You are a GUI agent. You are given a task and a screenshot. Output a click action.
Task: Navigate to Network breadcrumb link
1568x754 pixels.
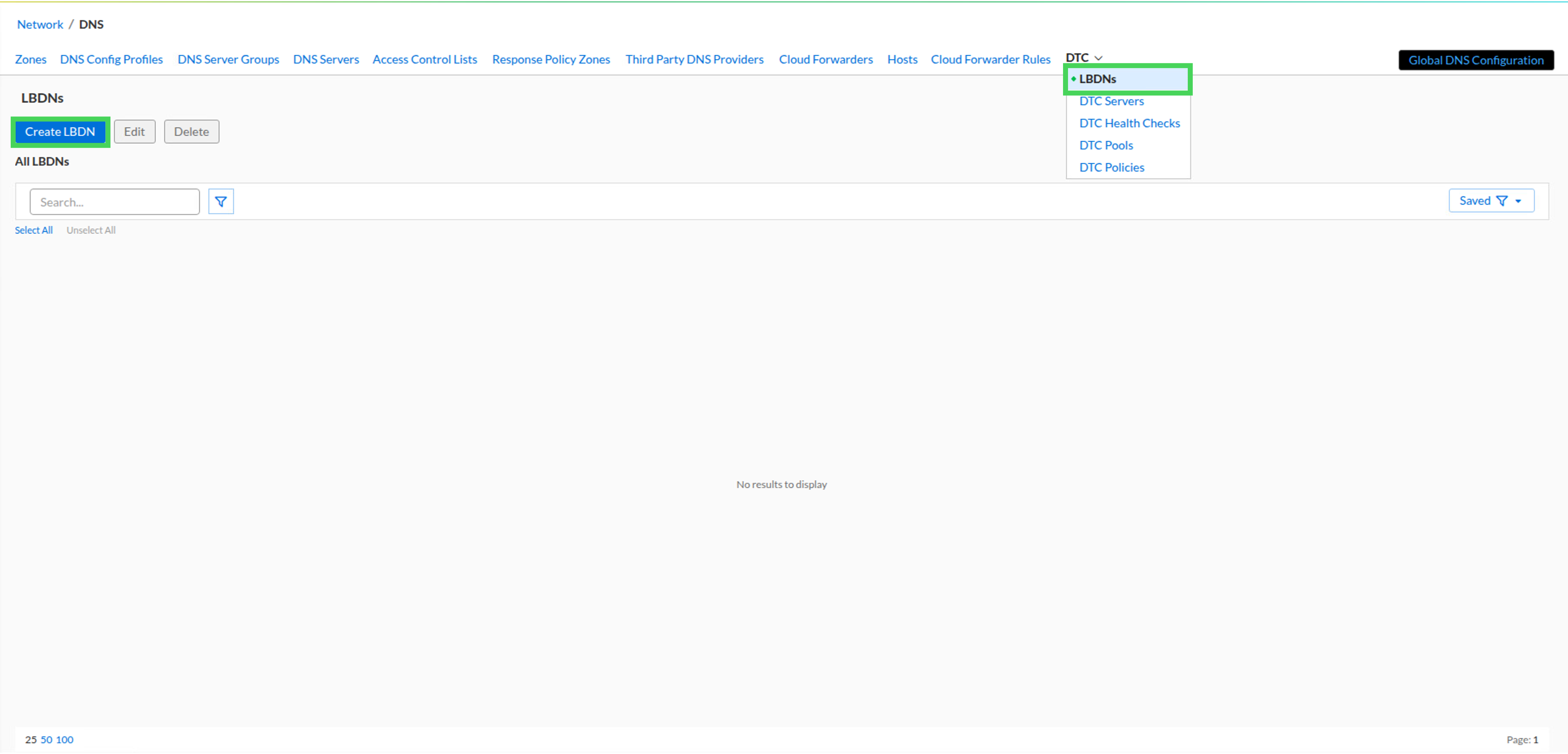(x=40, y=24)
